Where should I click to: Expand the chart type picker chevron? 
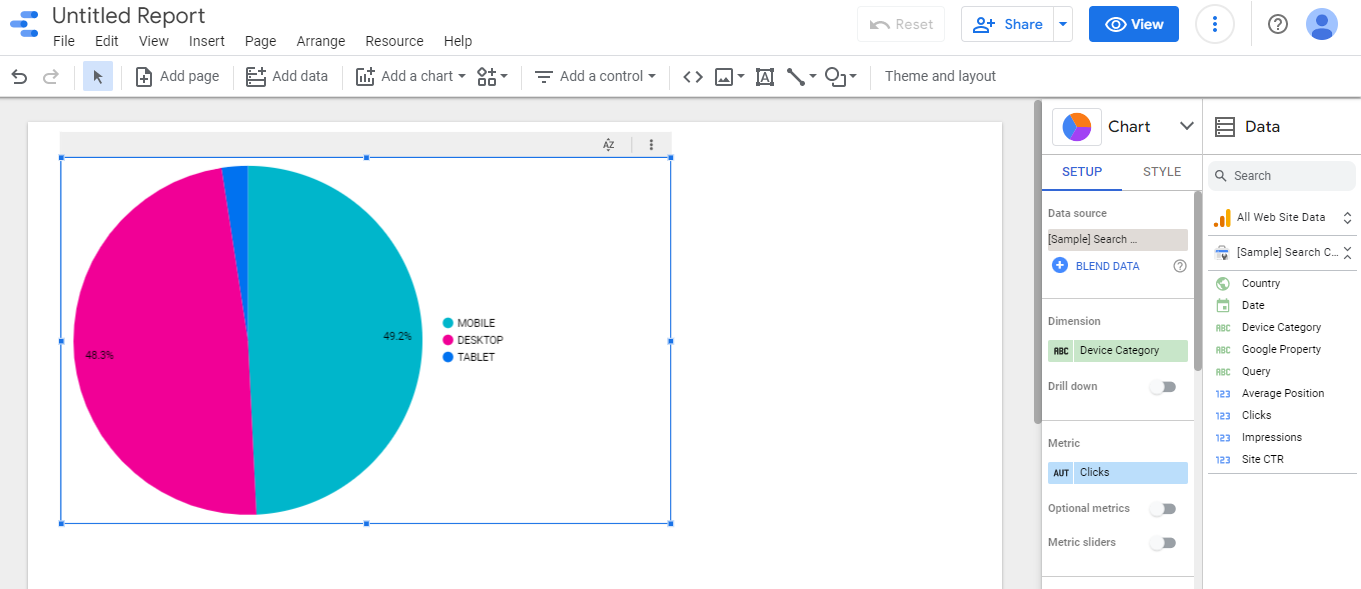pos(1187,127)
